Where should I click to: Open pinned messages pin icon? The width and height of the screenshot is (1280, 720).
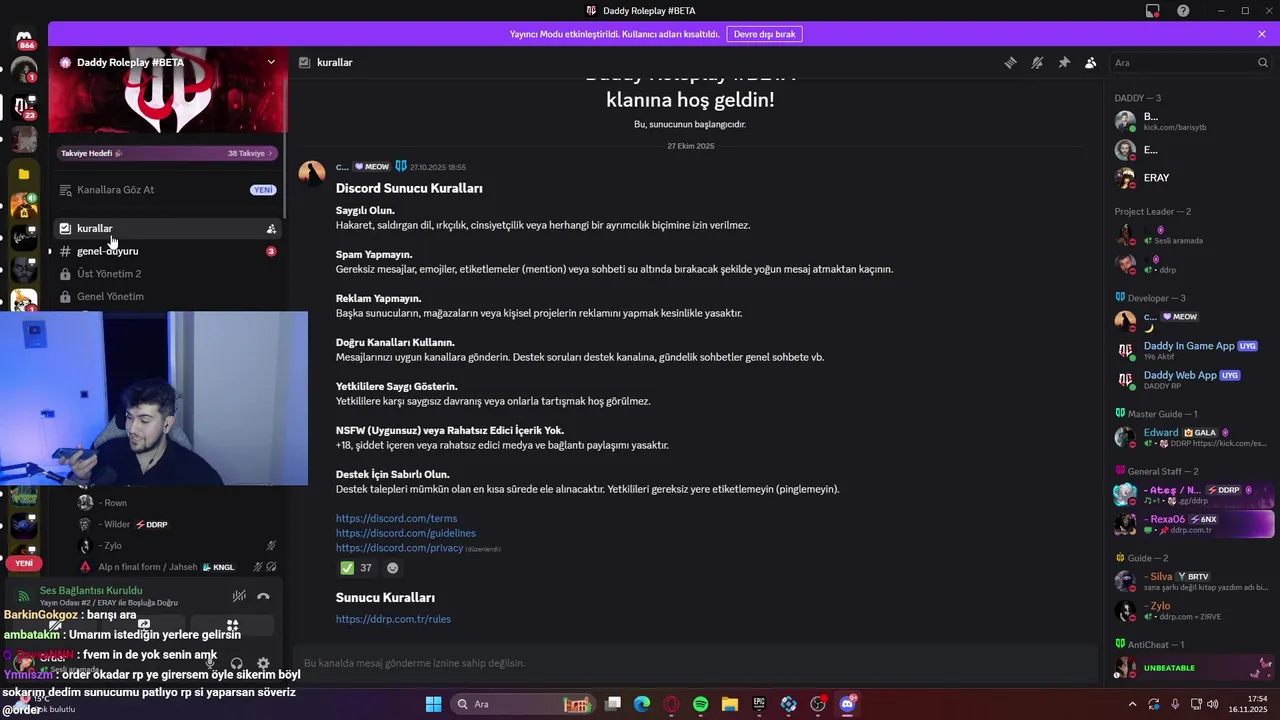click(1064, 62)
